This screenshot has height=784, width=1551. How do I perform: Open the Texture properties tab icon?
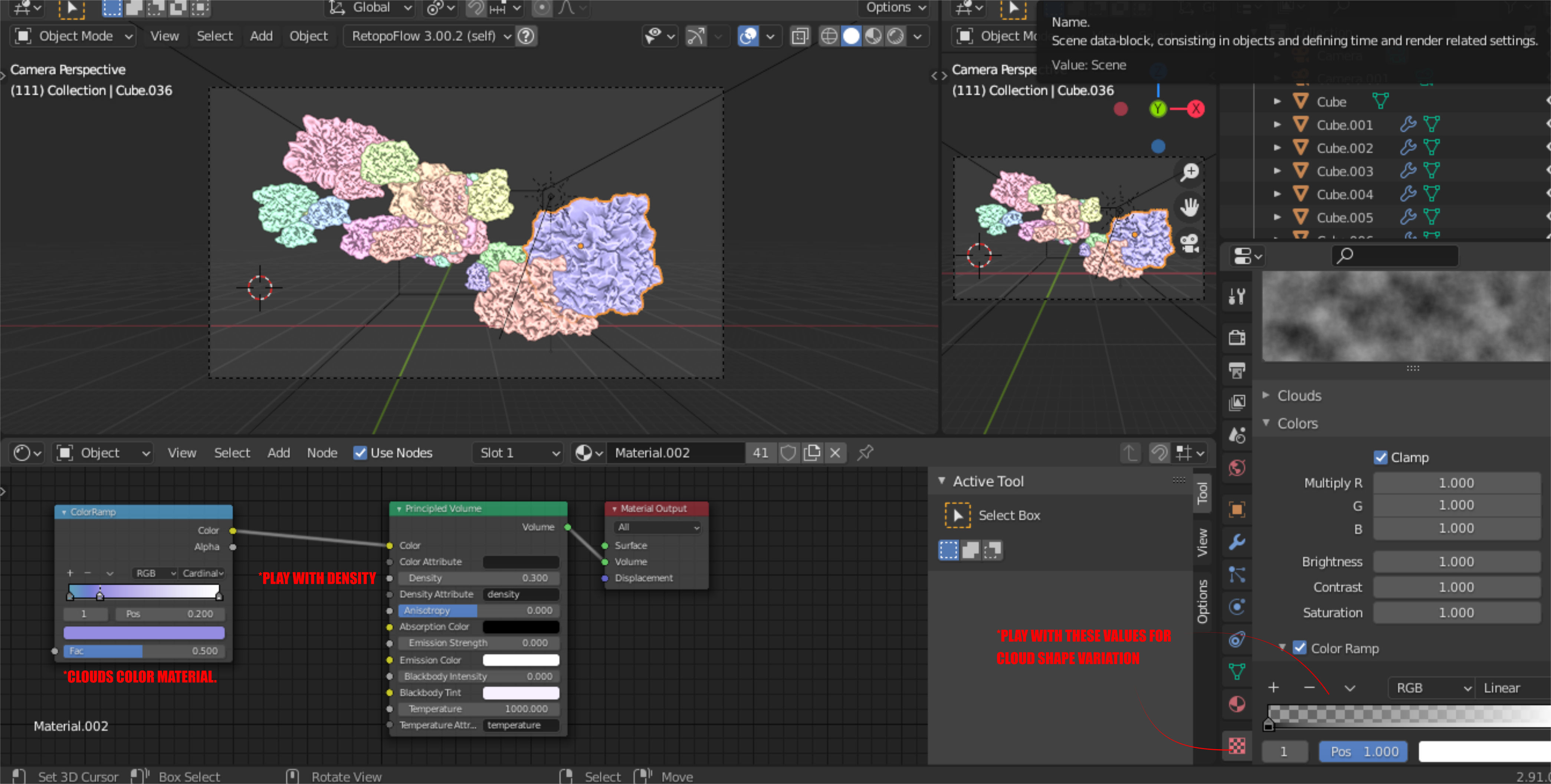(x=1237, y=745)
